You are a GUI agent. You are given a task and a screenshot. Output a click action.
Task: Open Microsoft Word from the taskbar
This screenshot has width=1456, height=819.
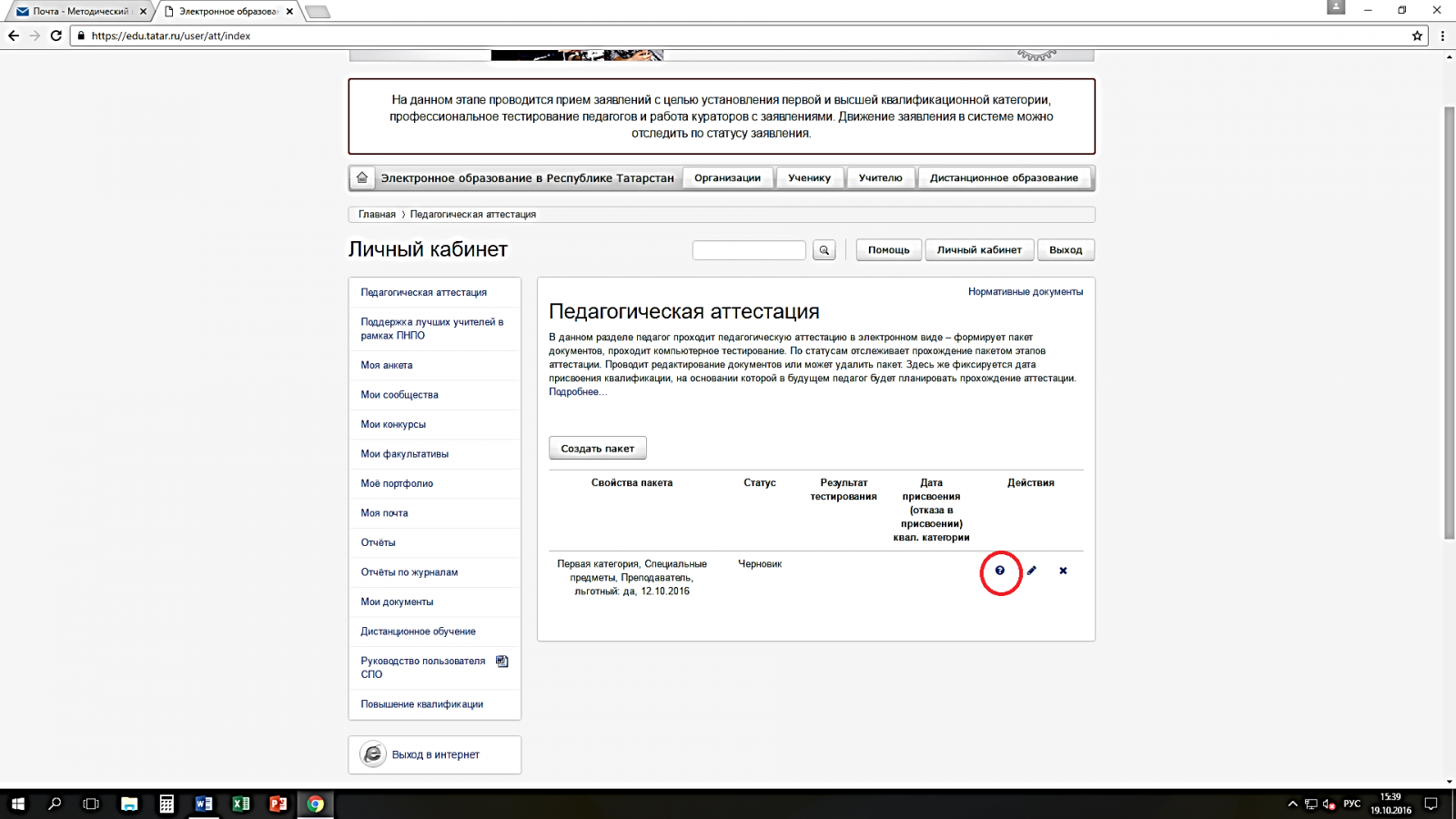point(204,804)
